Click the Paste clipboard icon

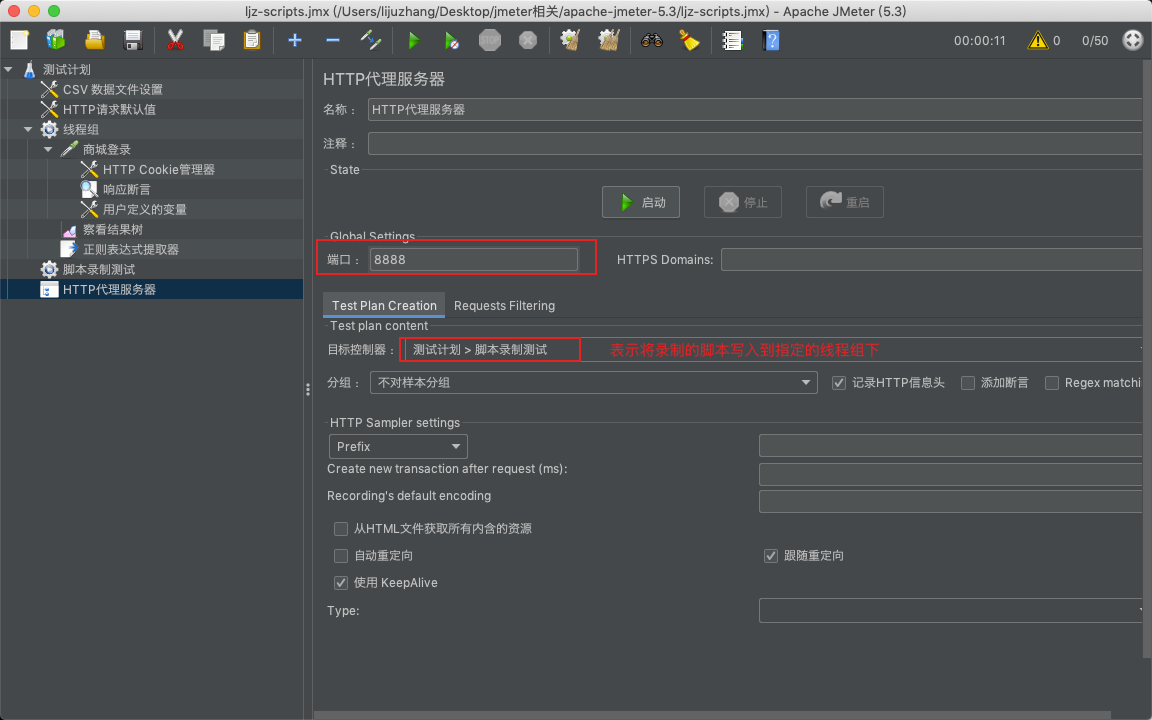252,40
